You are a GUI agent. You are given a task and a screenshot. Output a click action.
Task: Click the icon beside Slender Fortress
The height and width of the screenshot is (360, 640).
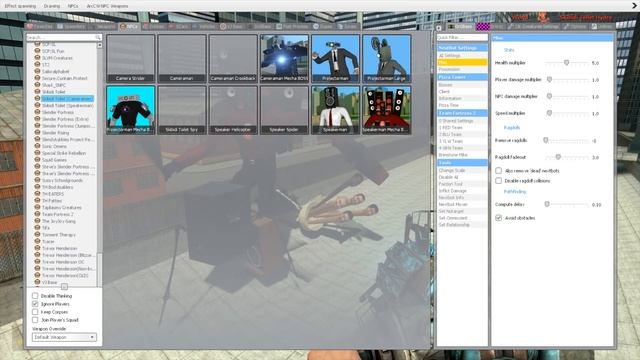38,112
